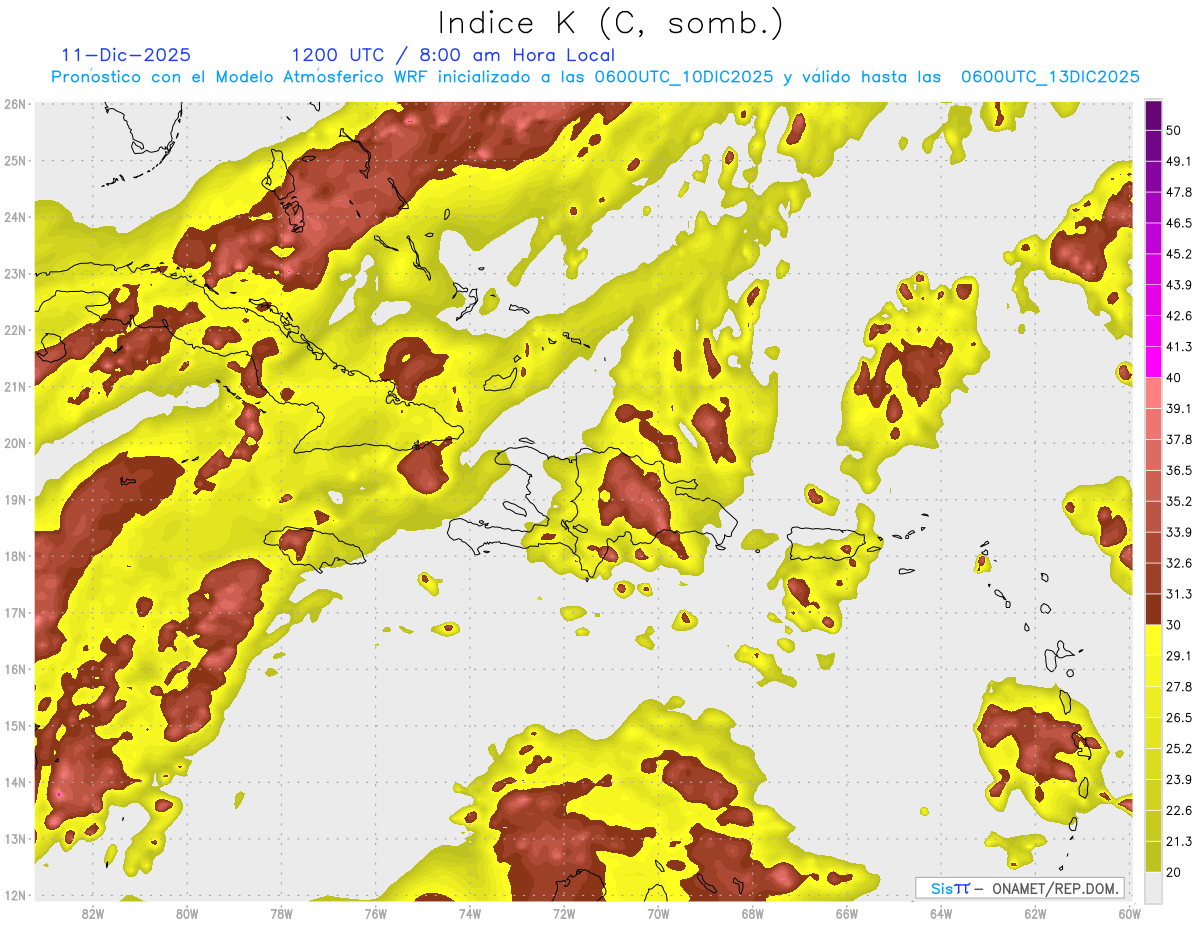Click the longitude label "80W"
1200x927 pixels.
[186, 914]
